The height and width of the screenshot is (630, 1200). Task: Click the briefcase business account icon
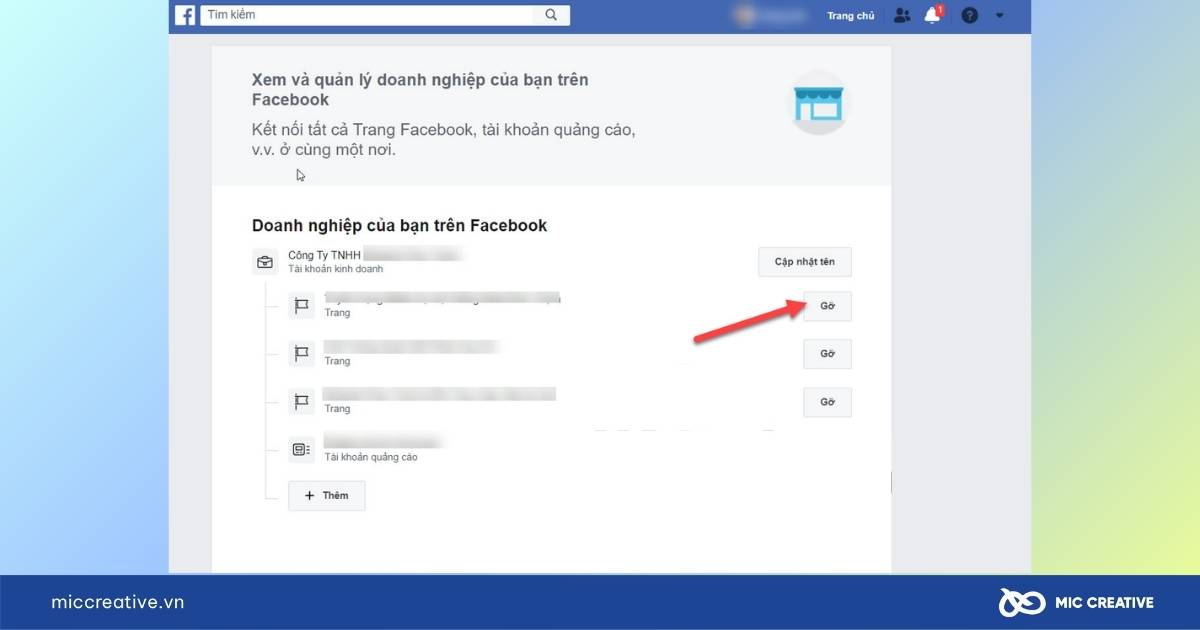click(x=265, y=263)
